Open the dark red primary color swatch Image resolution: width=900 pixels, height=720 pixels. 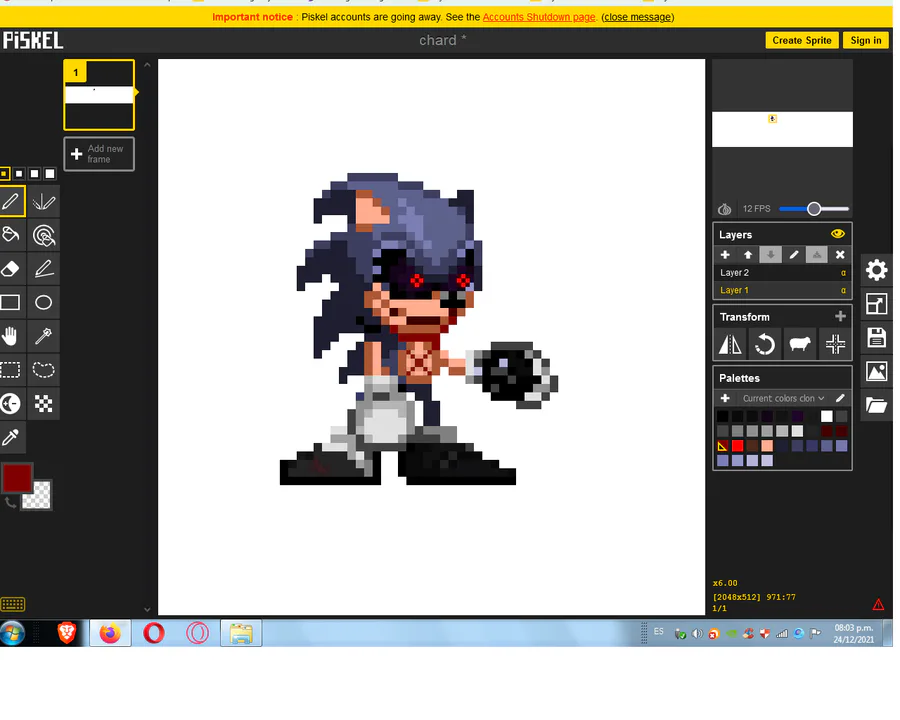click(x=17, y=478)
